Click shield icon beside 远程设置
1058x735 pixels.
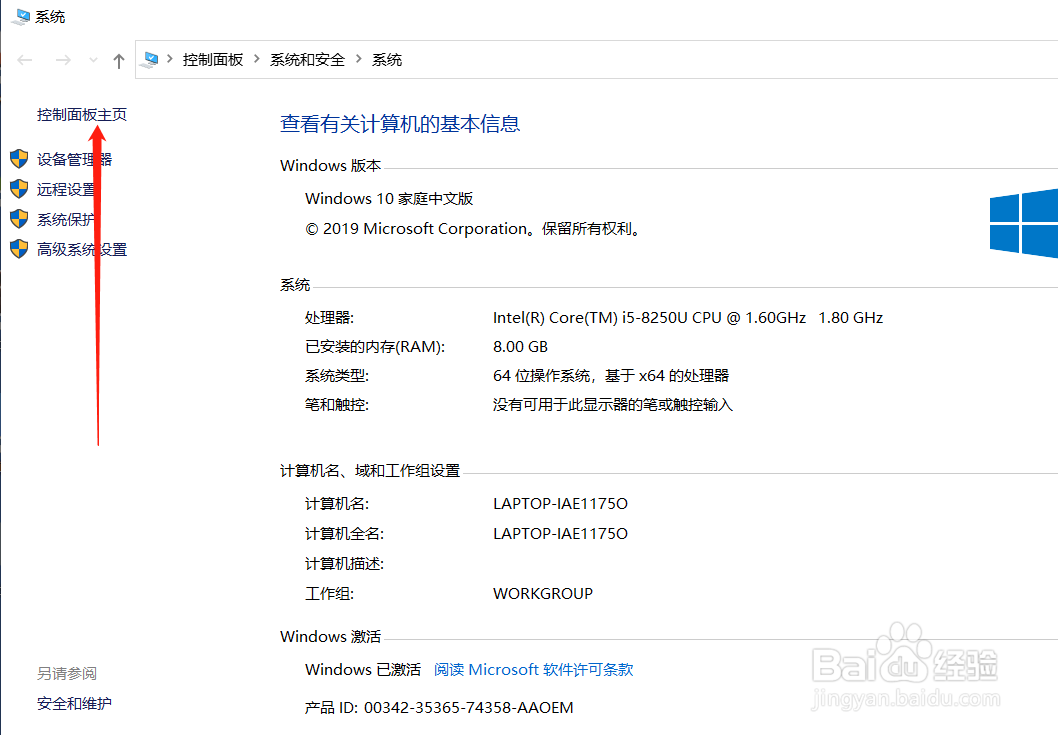pos(19,189)
